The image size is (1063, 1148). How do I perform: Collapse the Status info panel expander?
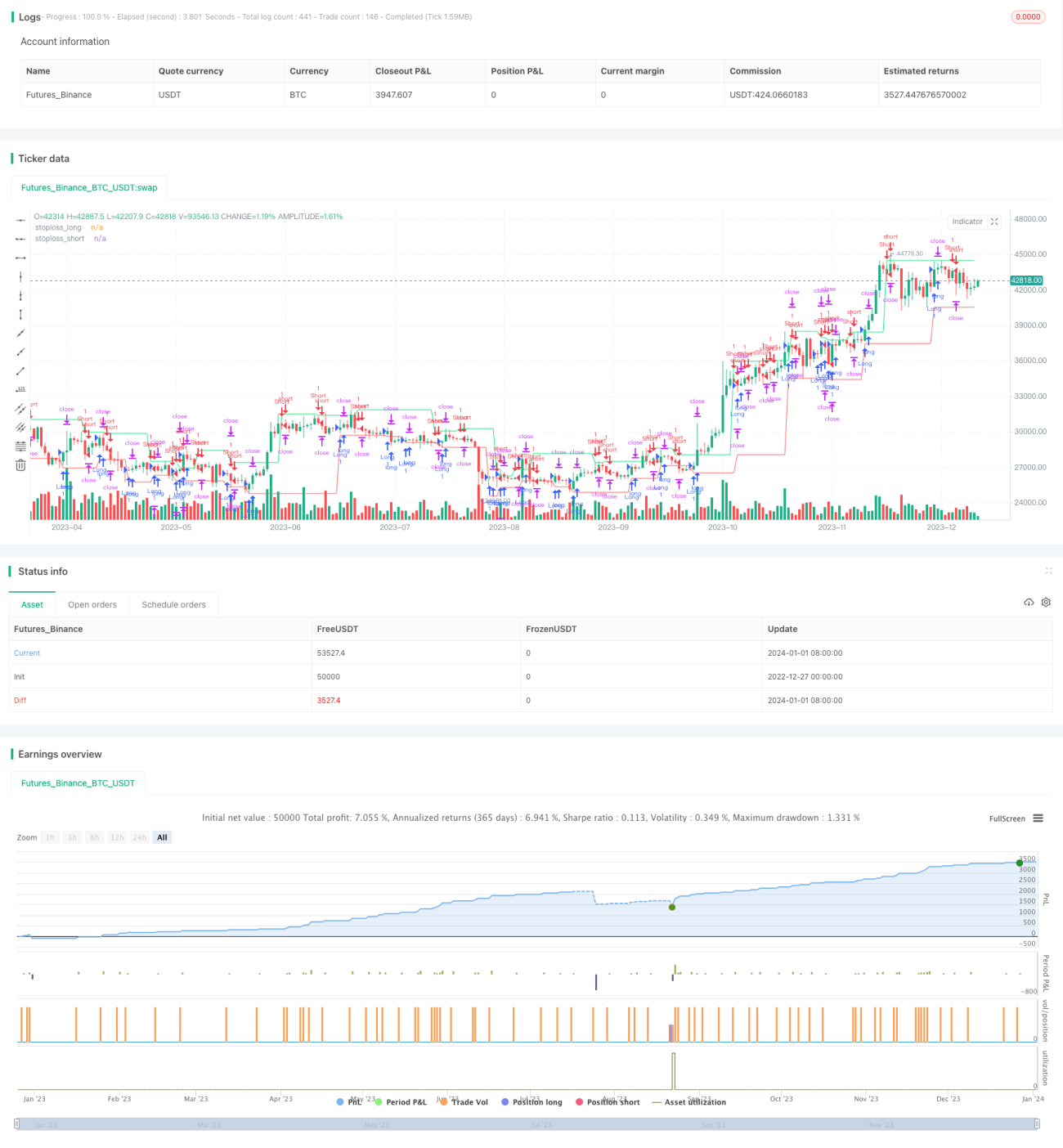click(1048, 571)
